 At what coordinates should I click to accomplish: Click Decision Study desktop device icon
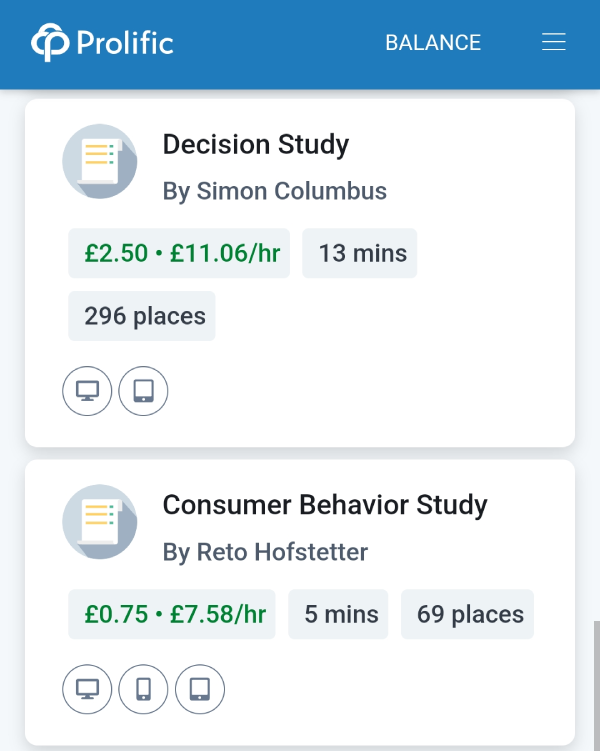88,391
